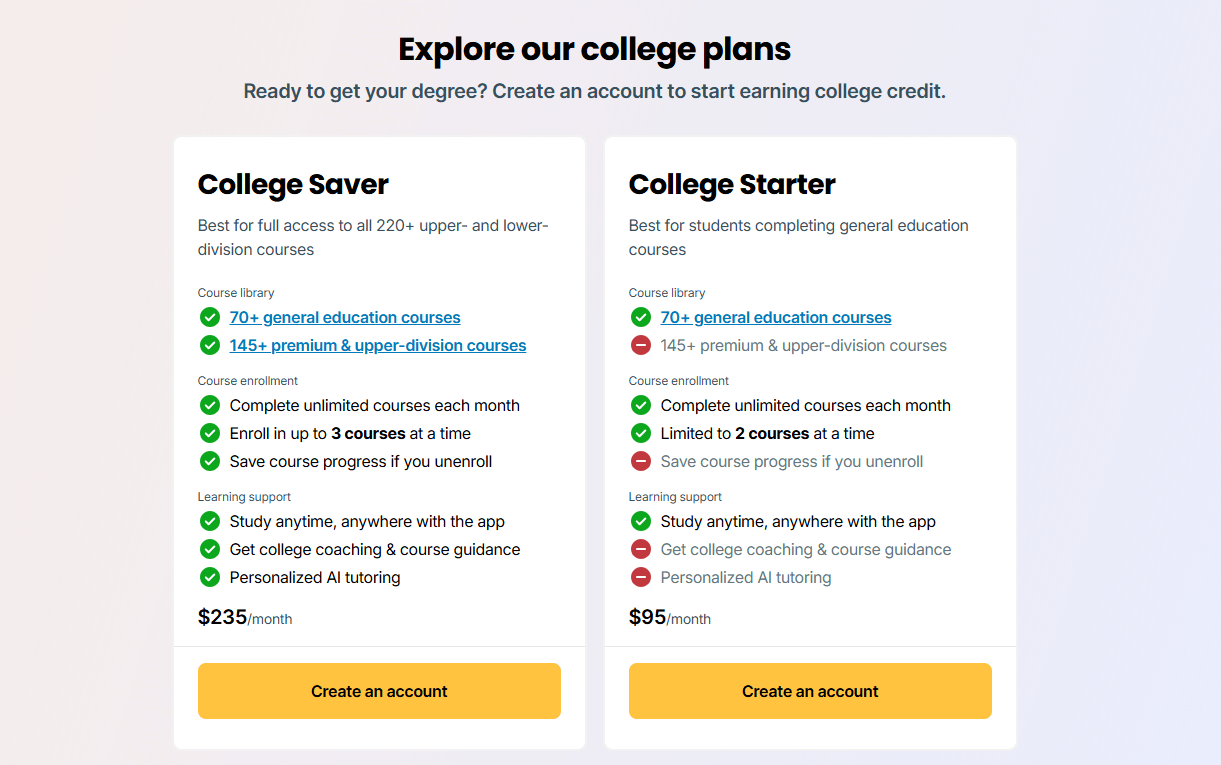Click green check beside Complete unlimited courses monthly
The width and height of the screenshot is (1221, 765).
[210, 405]
